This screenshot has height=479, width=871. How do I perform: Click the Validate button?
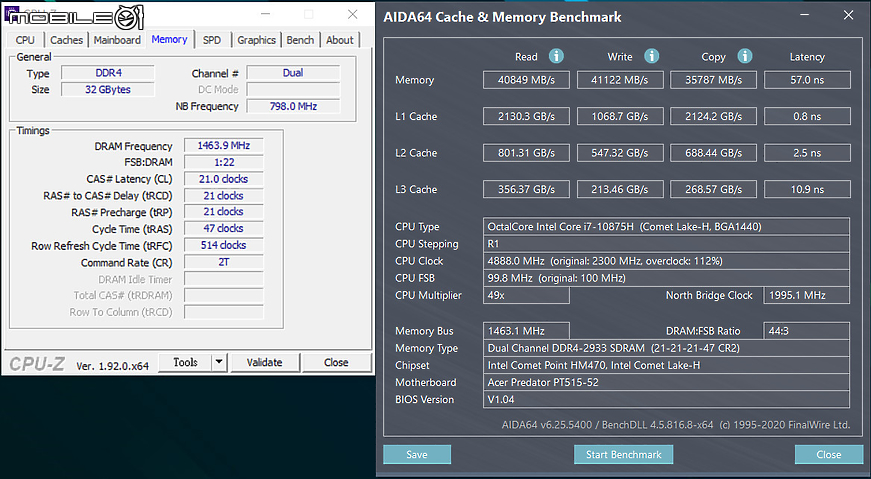264,362
